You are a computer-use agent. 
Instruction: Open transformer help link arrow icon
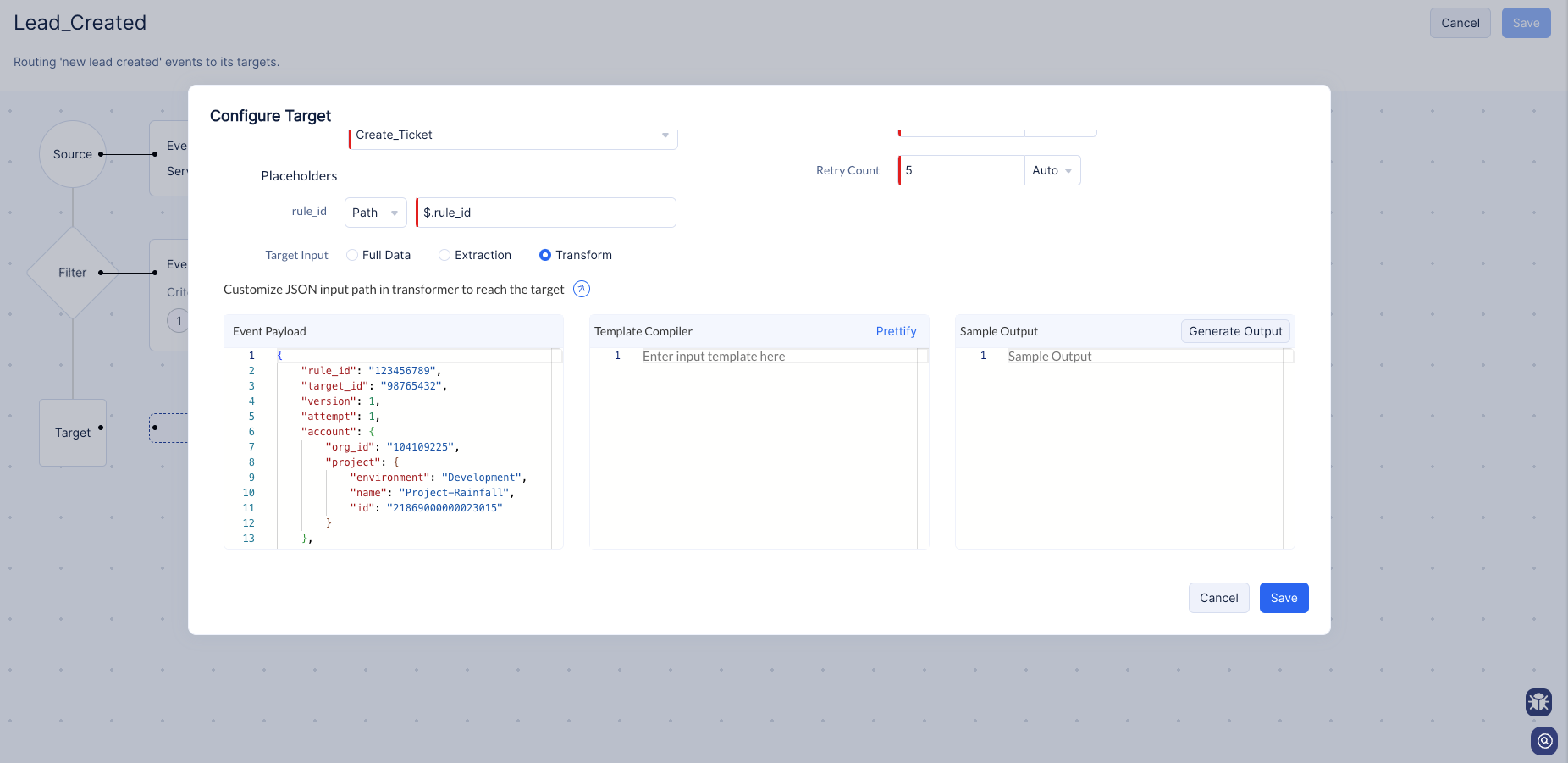pos(581,290)
